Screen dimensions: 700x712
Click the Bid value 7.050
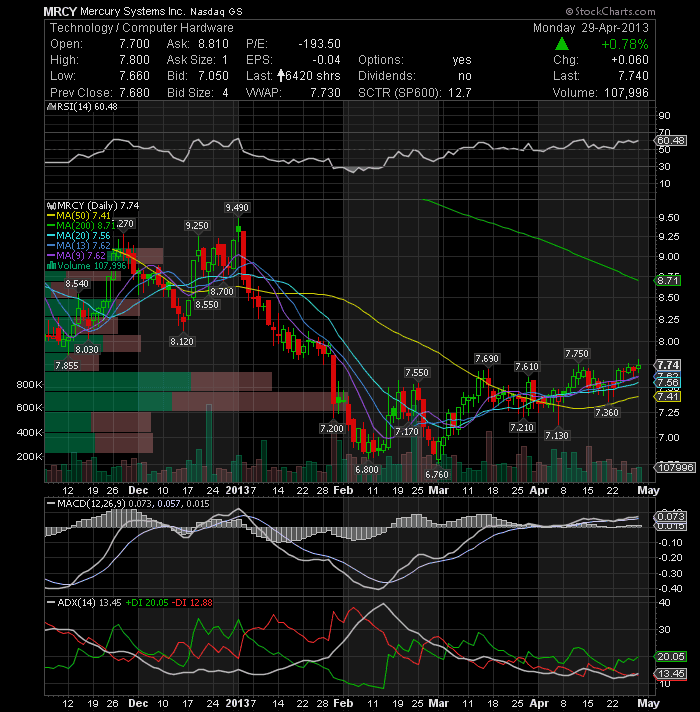pos(213,76)
